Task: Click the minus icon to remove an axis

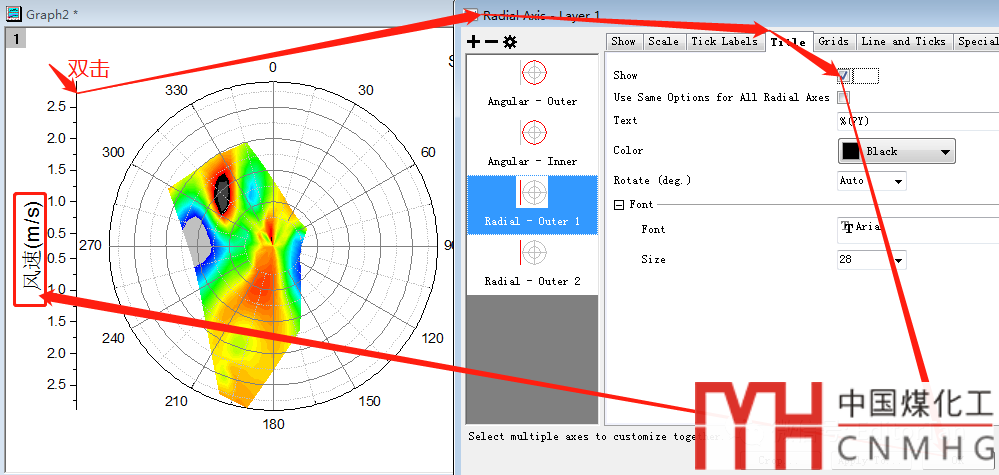Action: click(491, 42)
